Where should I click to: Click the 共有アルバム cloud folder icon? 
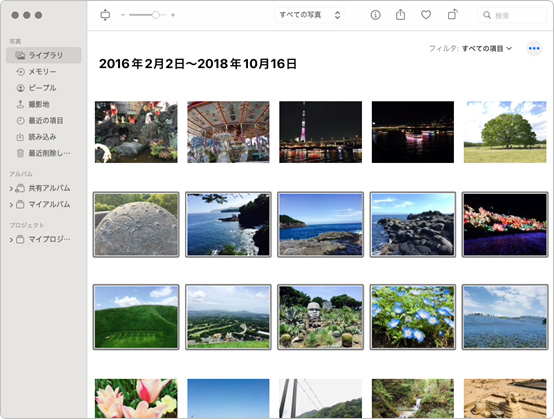(20, 188)
